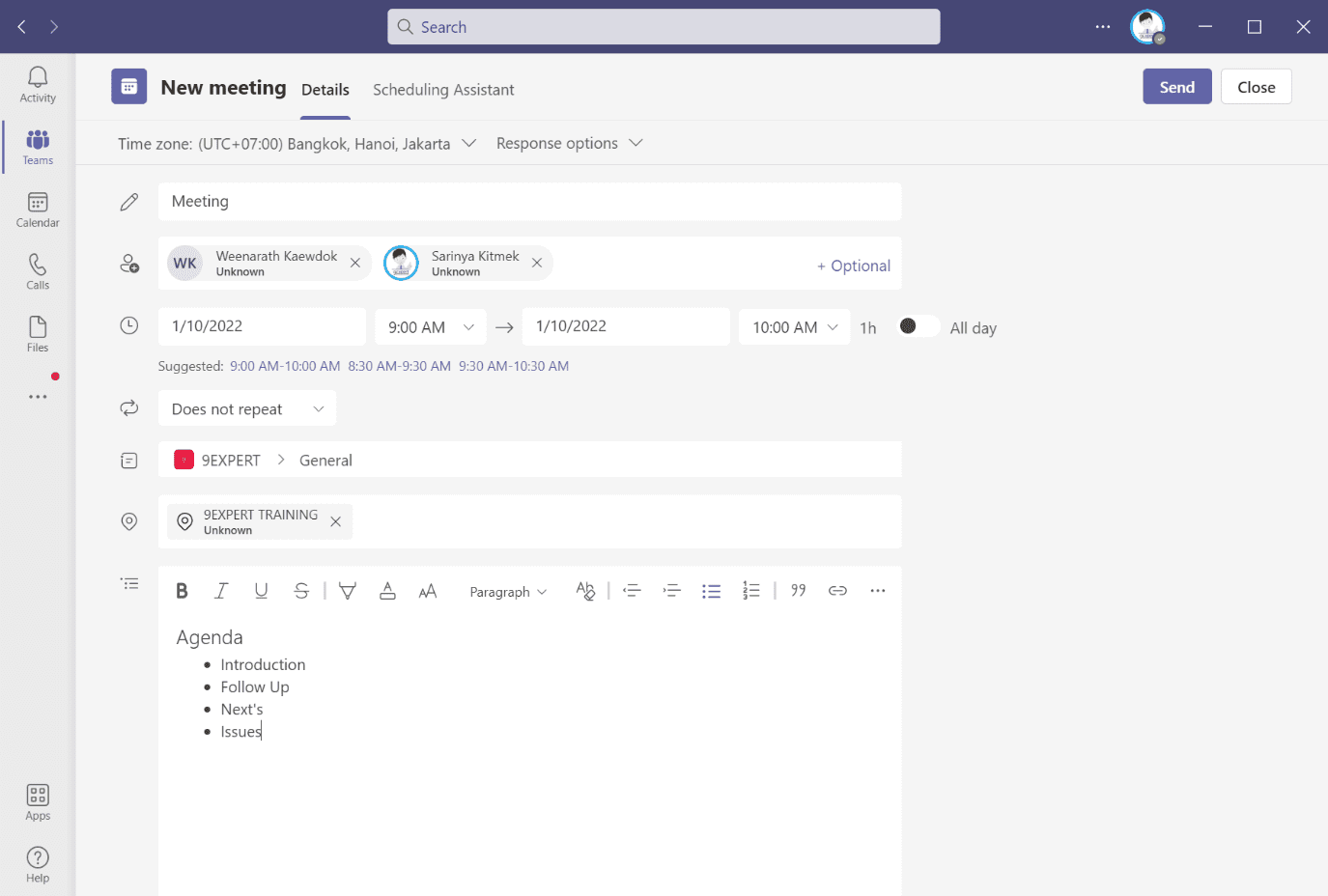
Task: Open the Response options dropdown
Action: (570, 143)
